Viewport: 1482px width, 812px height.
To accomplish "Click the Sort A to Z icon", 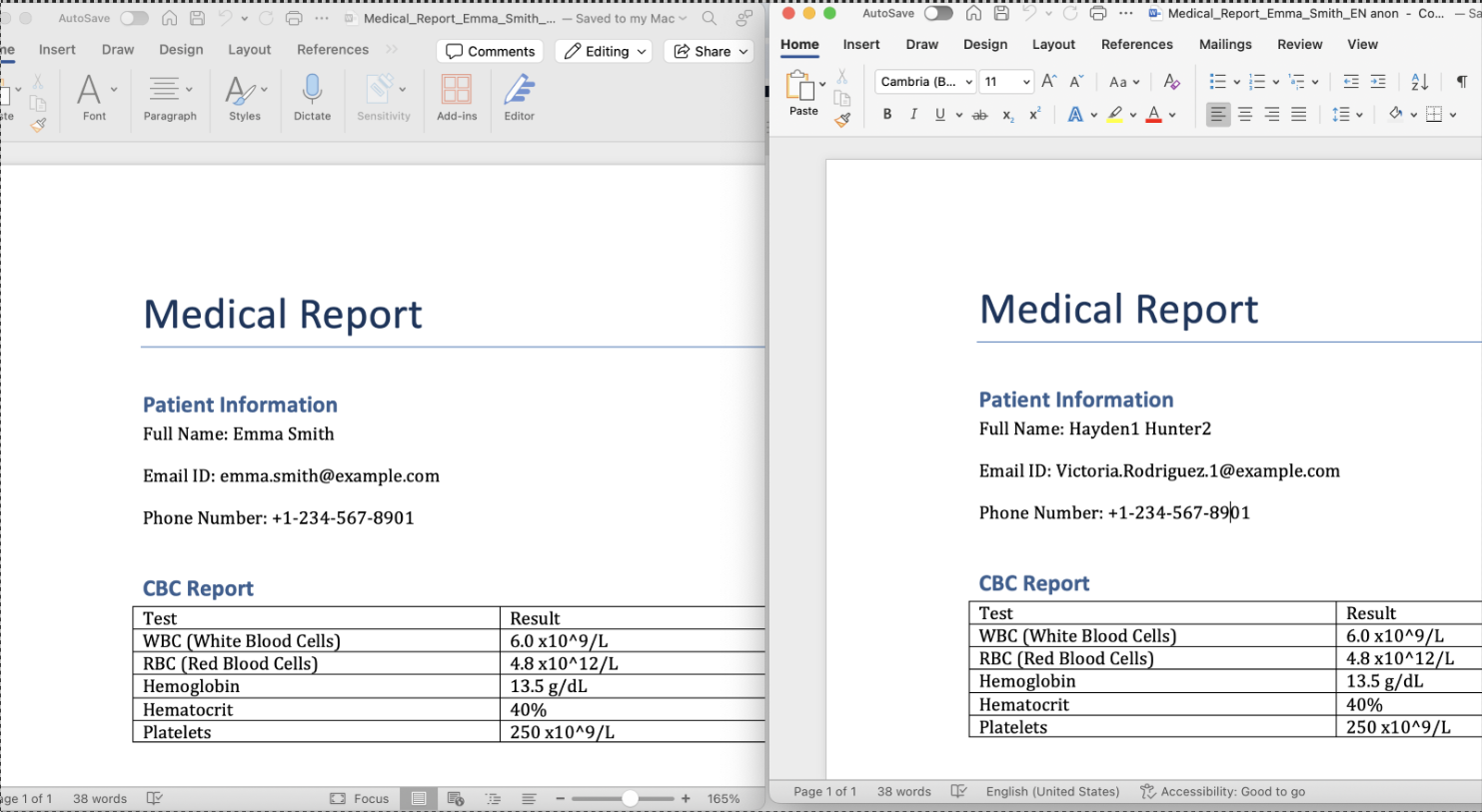I will click(1419, 82).
